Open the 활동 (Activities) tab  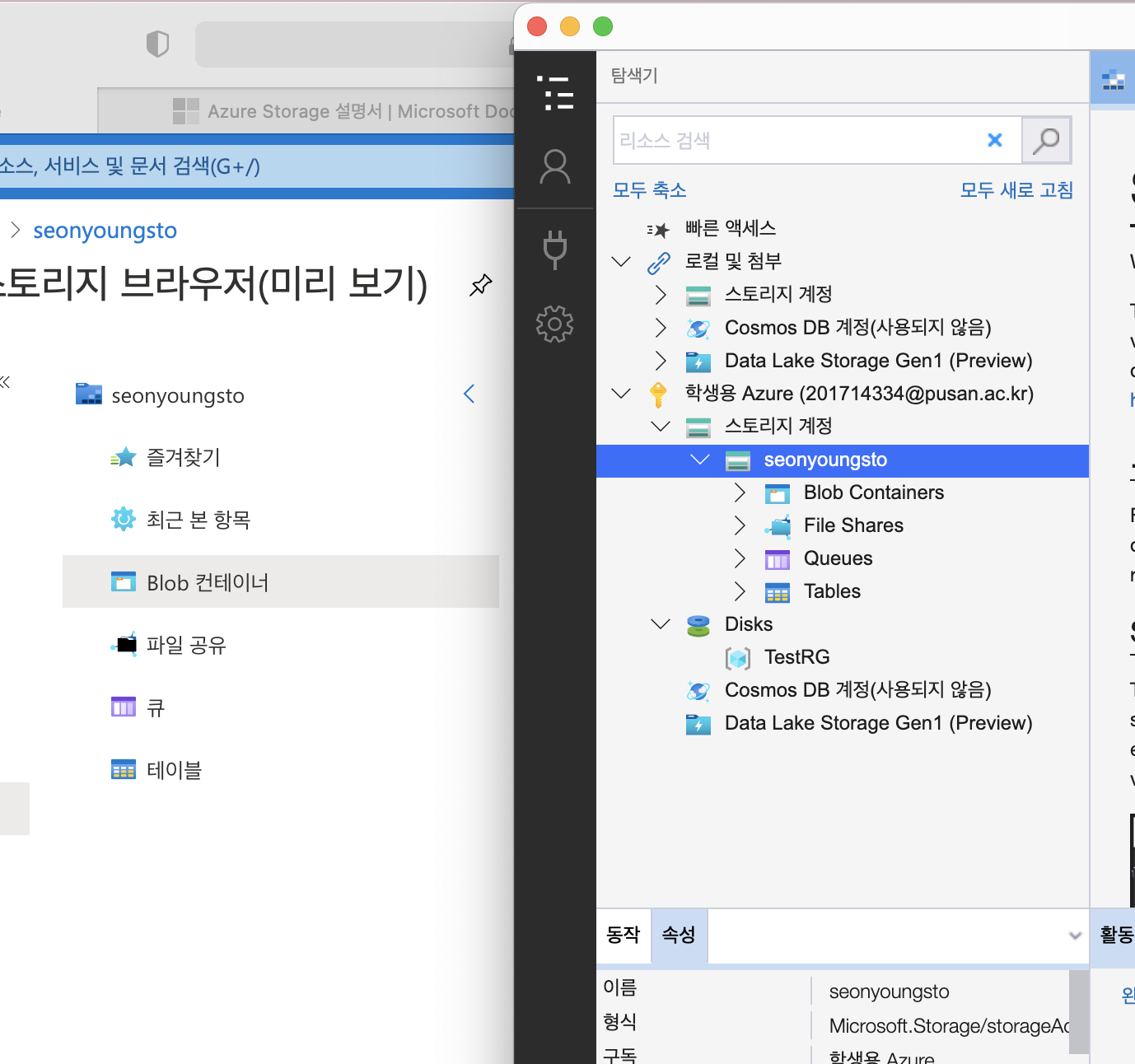point(1114,936)
